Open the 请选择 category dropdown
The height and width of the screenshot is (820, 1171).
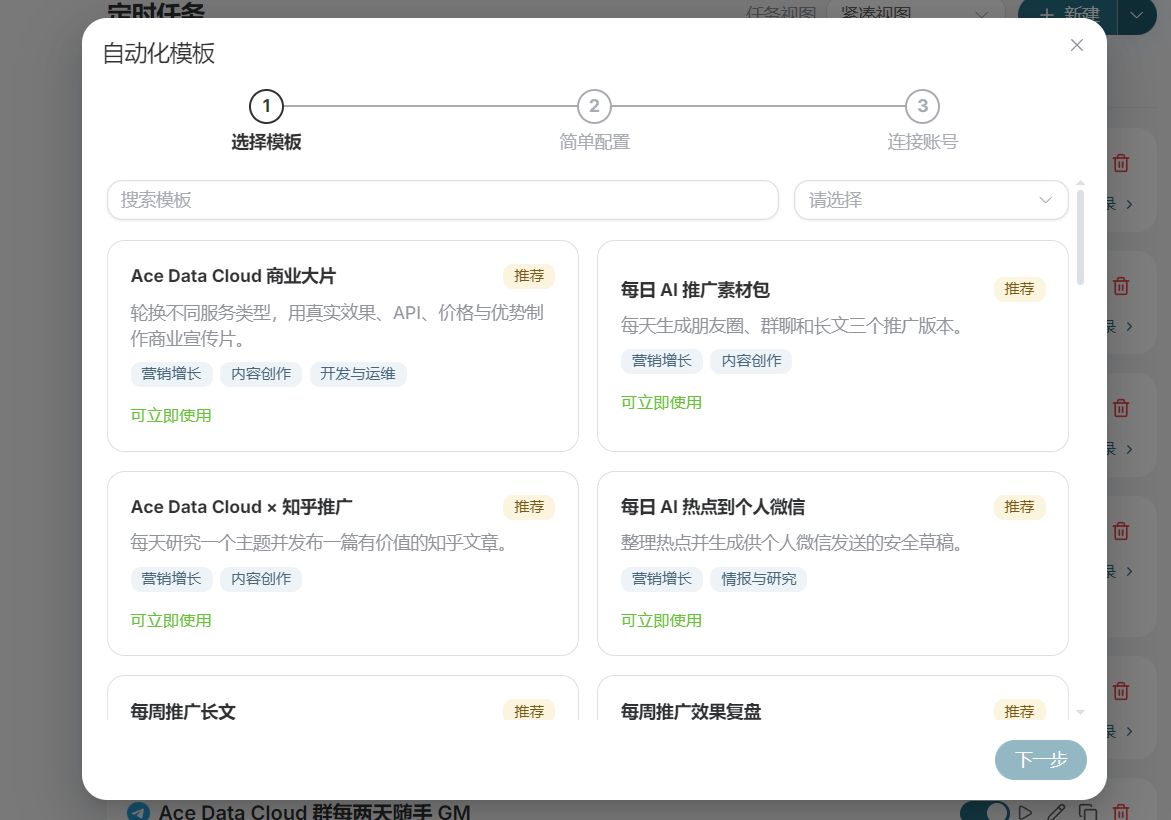click(931, 200)
